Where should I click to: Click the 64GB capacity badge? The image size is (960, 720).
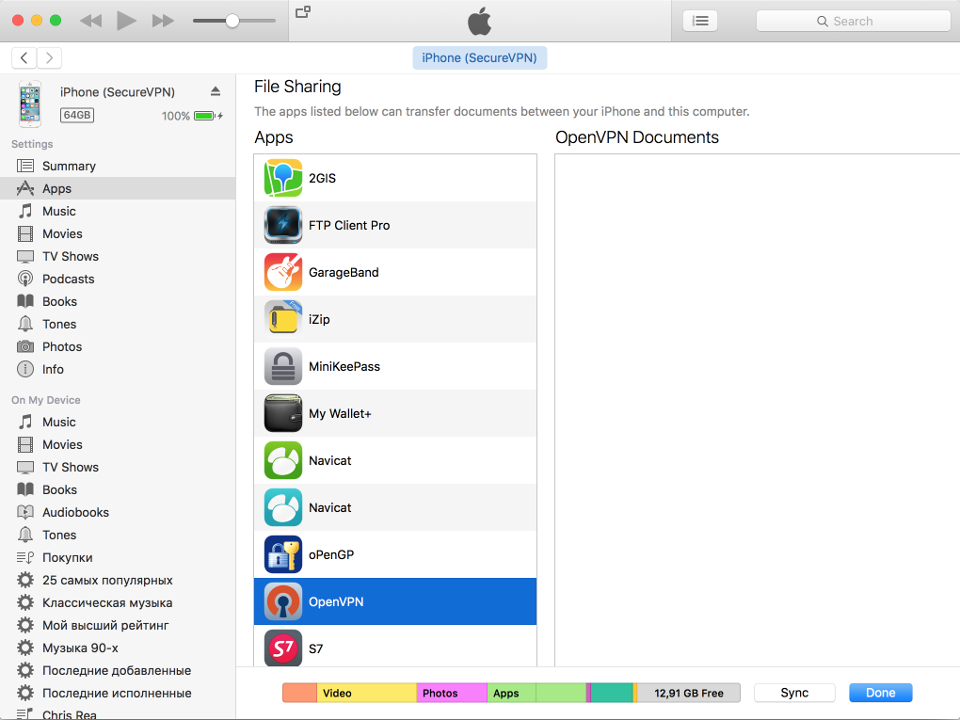coord(77,115)
